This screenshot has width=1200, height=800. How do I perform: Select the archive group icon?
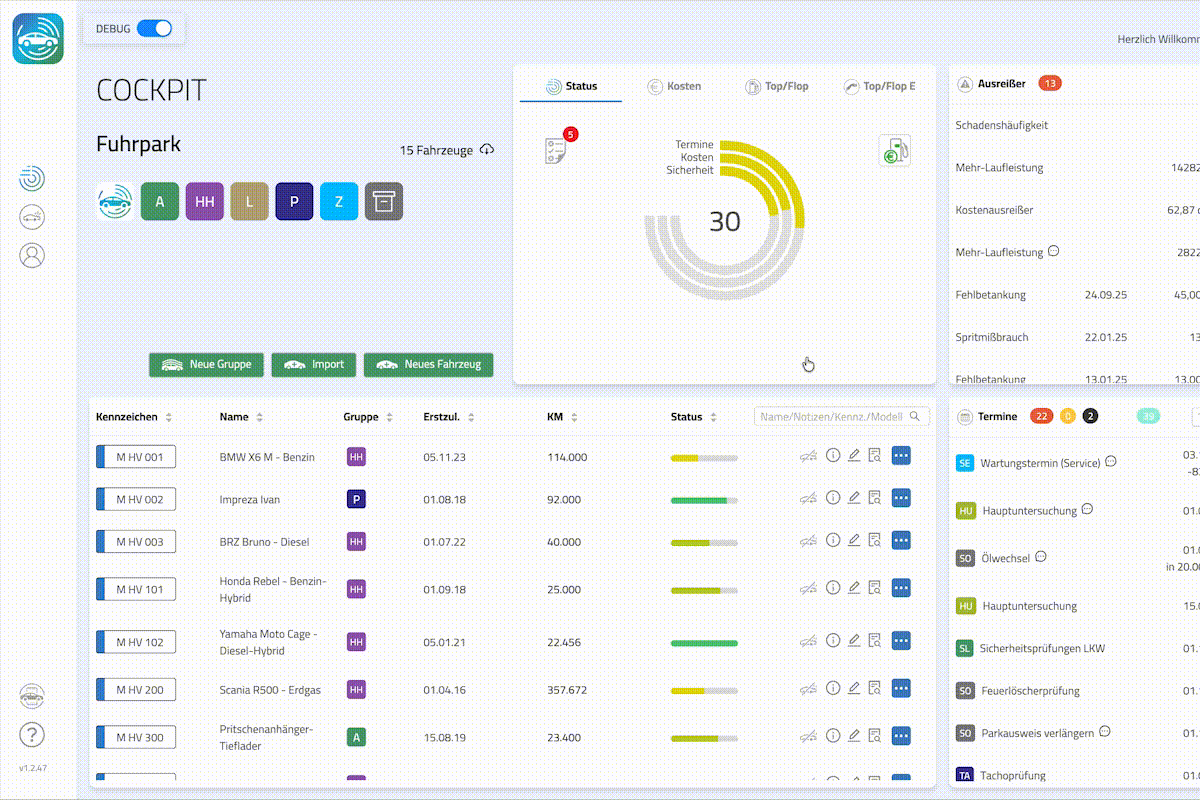tap(384, 201)
